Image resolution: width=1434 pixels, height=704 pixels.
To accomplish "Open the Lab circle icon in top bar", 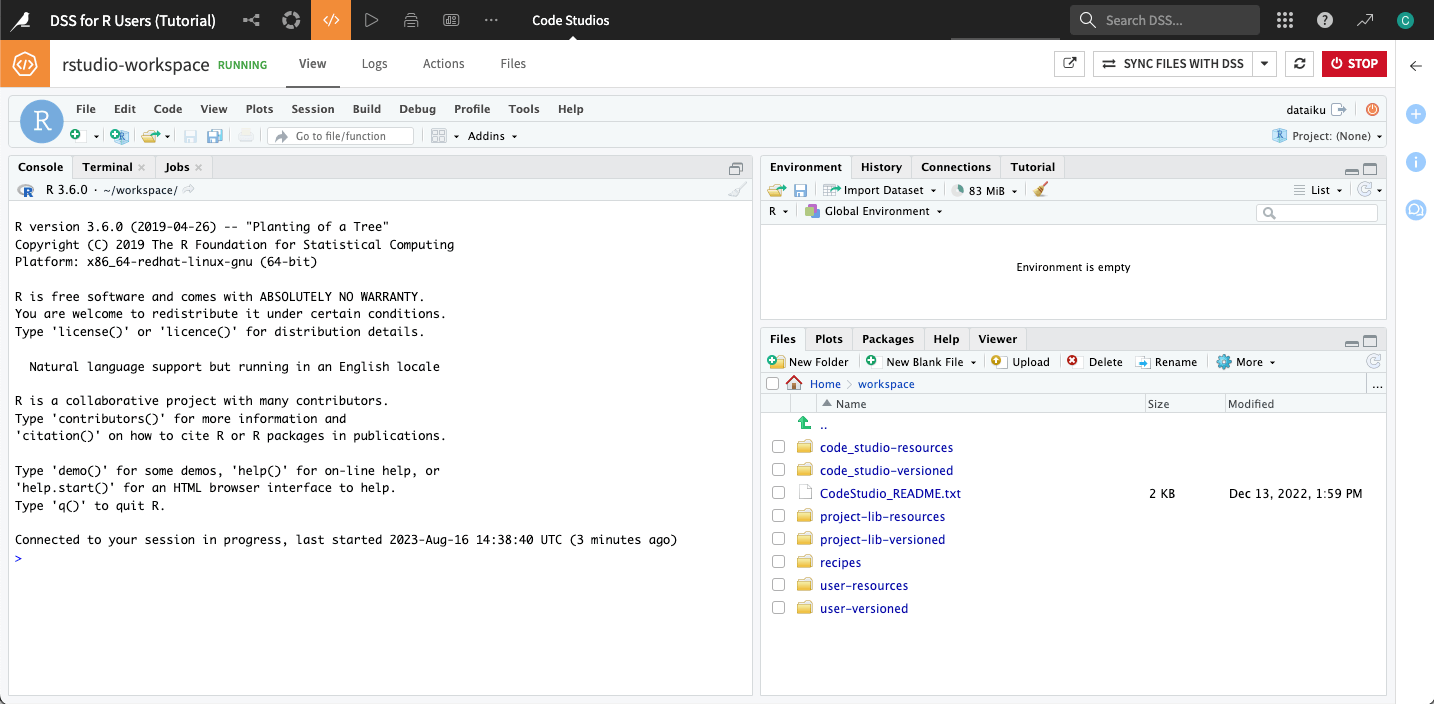I will pyautogui.click(x=291, y=20).
